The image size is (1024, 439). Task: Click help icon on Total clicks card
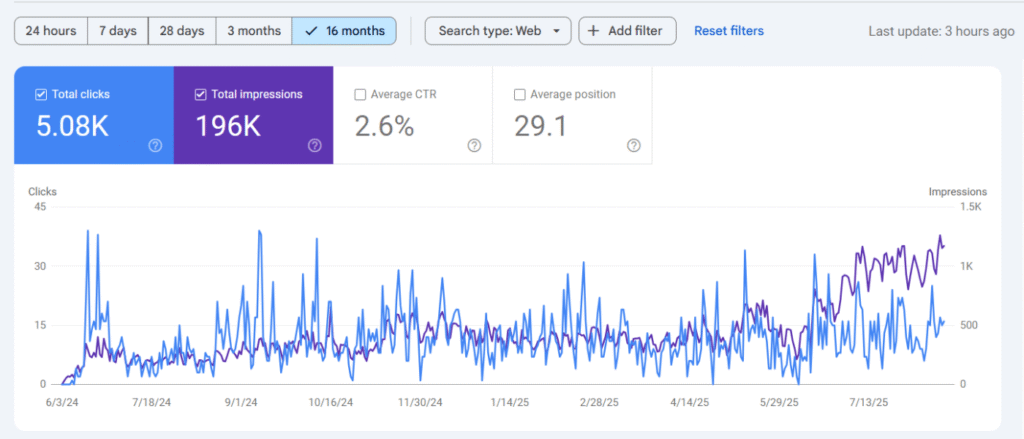pos(155,145)
